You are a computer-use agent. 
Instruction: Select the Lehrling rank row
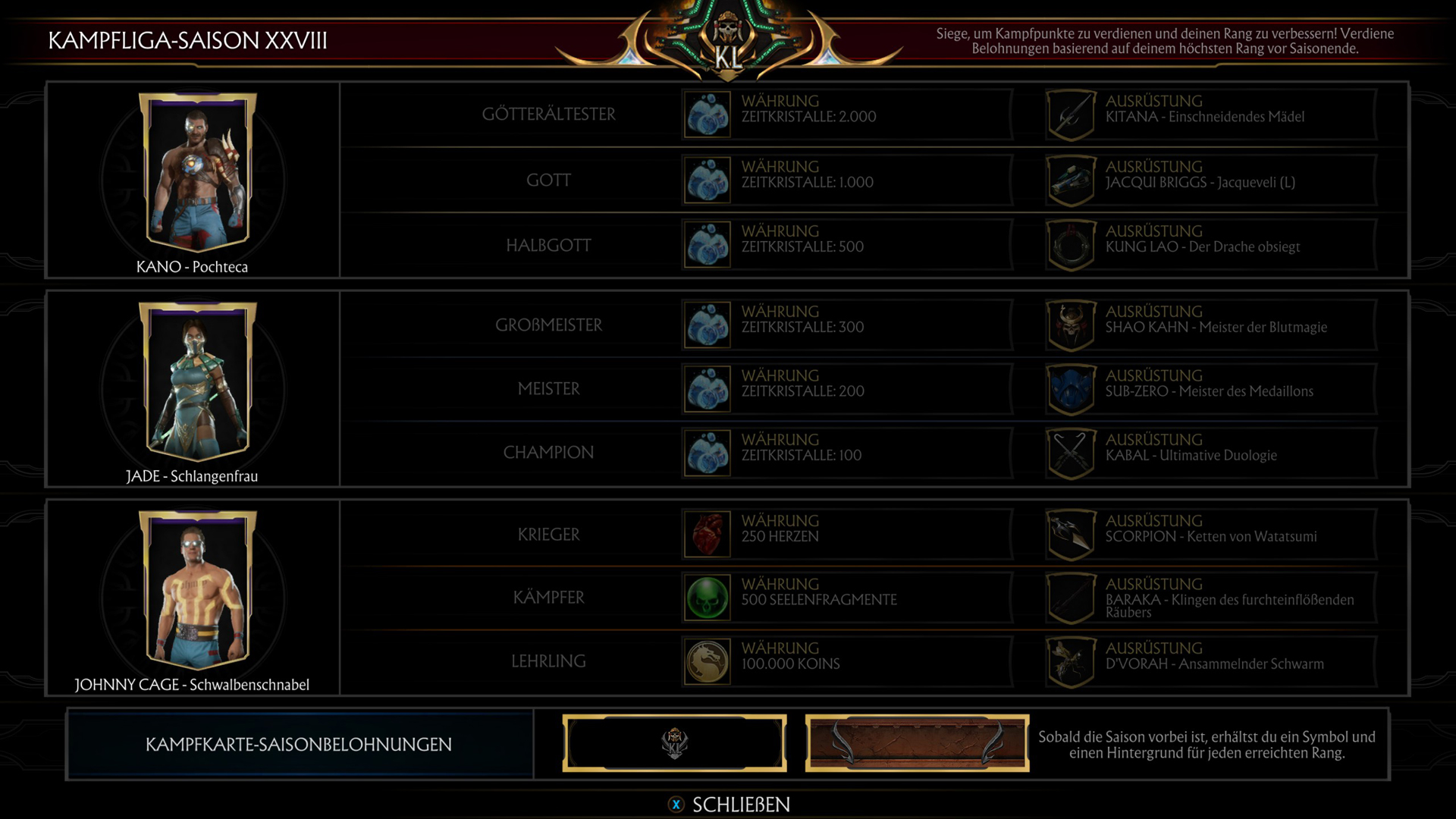click(x=874, y=661)
